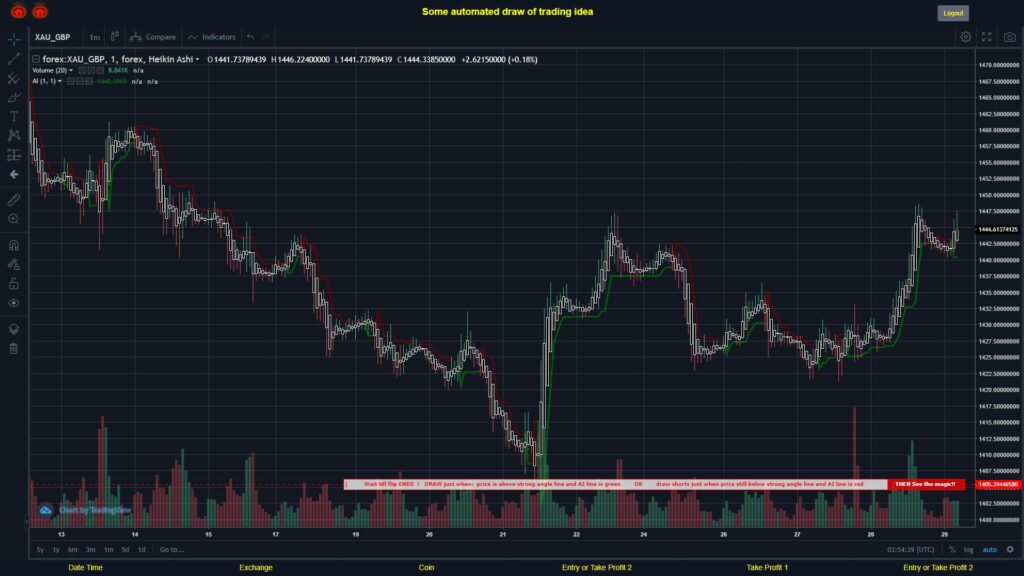The image size is (1024, 576).
Task: Click the Date Time column header
Action: click(86, 568)
